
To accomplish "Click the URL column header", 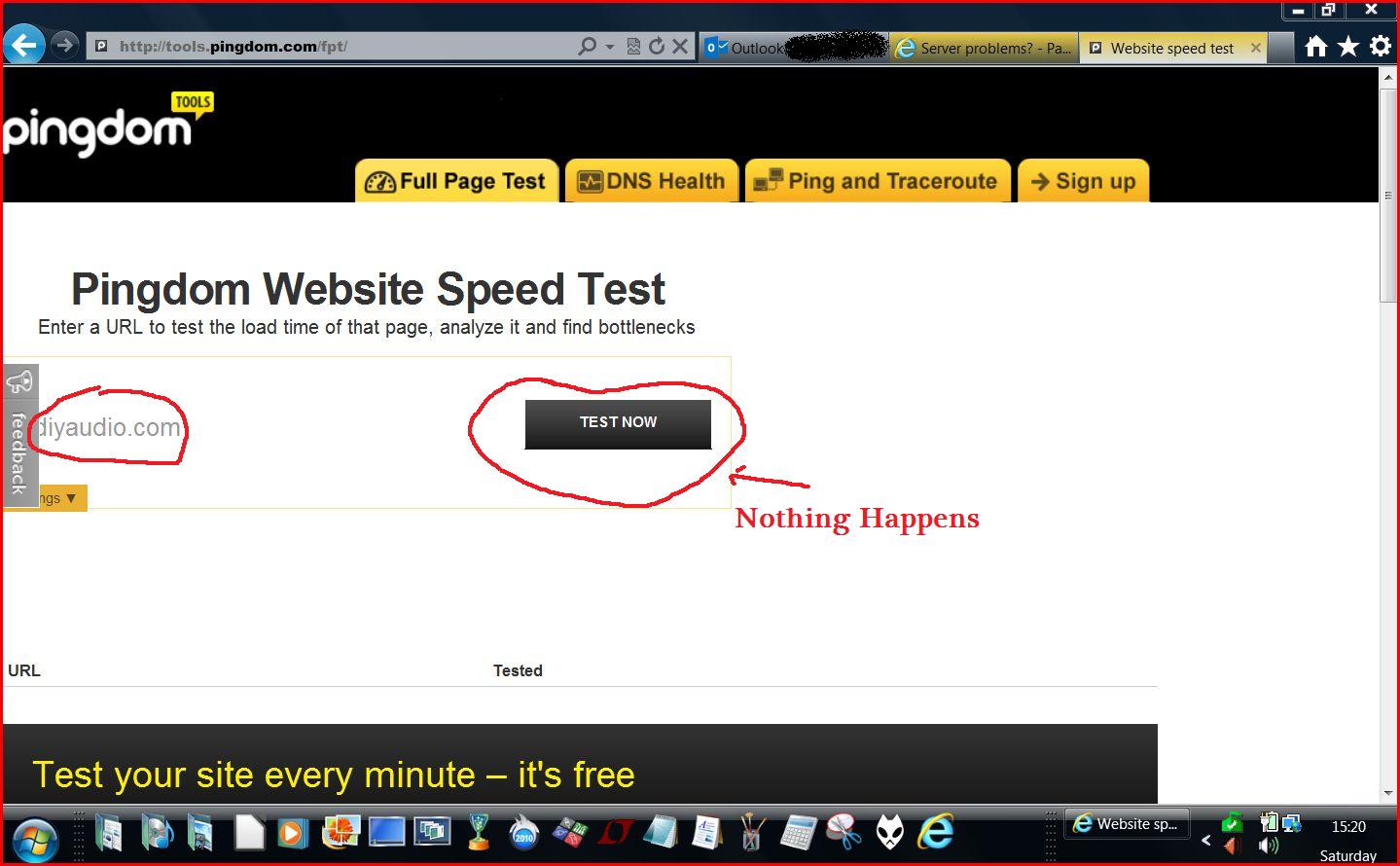I will tap(24, 670).
